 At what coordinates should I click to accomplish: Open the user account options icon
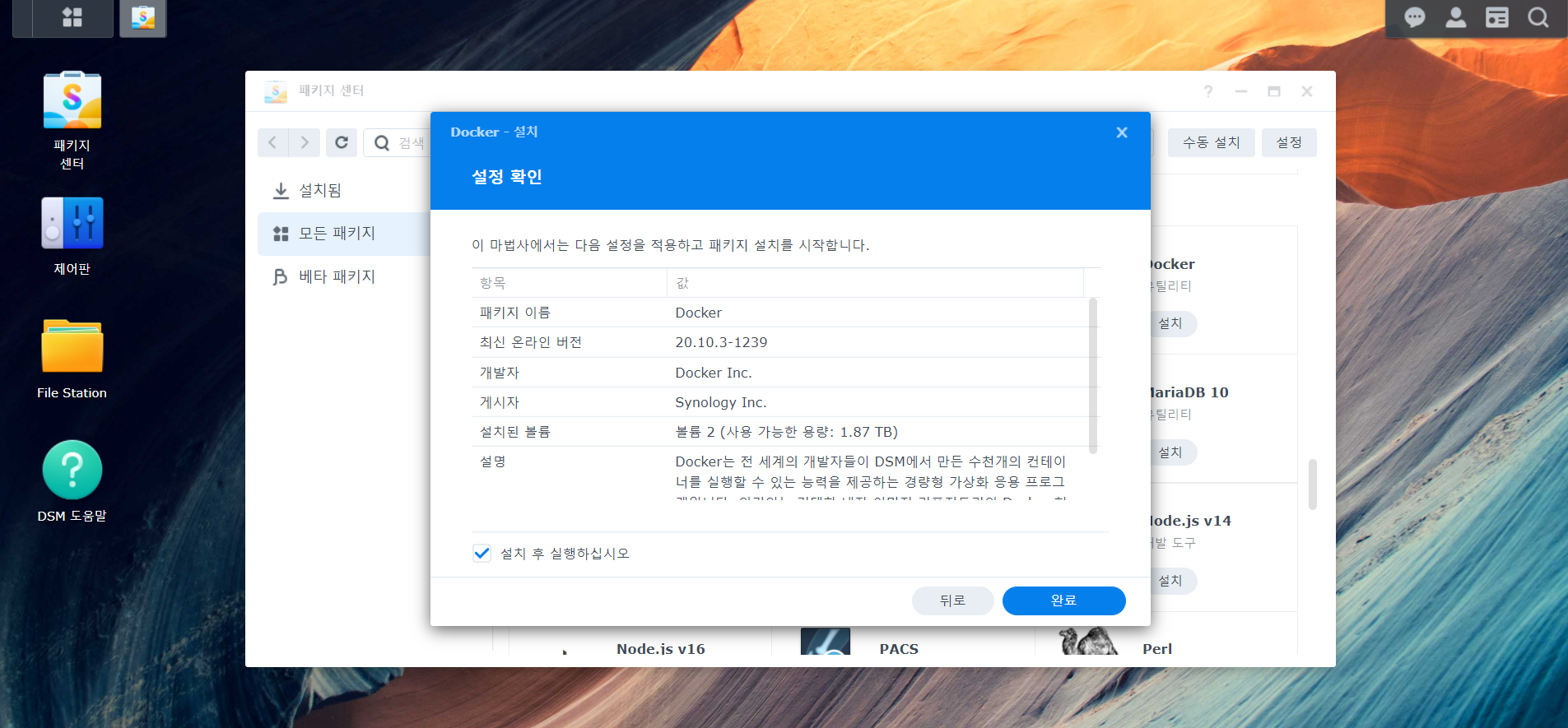point(1456,17)
